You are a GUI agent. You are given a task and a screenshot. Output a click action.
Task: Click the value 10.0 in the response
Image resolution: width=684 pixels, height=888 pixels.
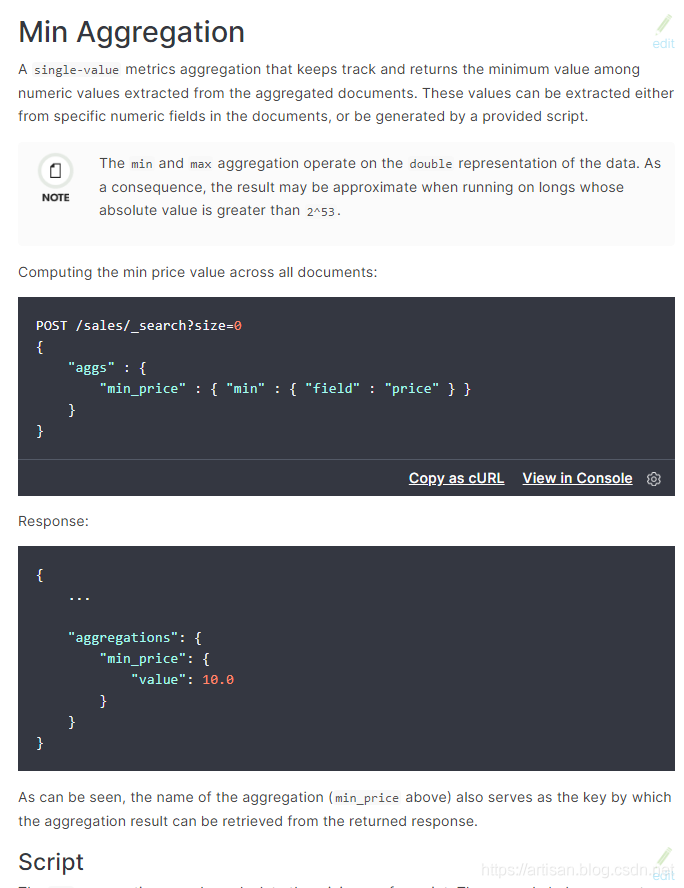click(x=218, y=679)
